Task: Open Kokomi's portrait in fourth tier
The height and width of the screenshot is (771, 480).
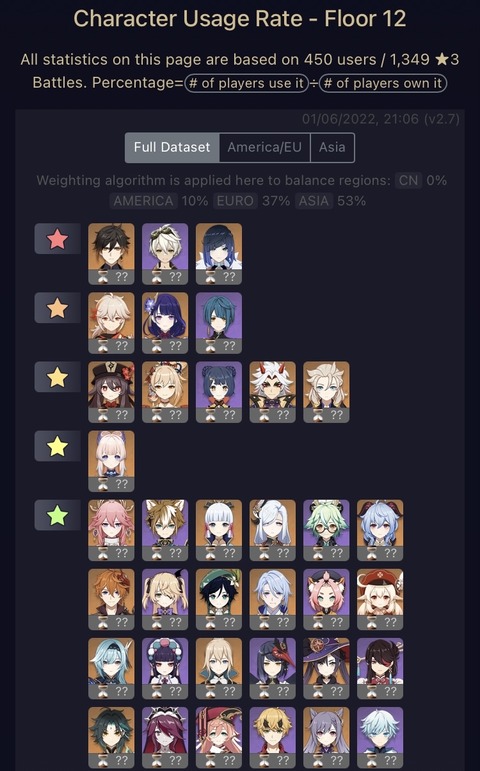Action: (111, 461)
